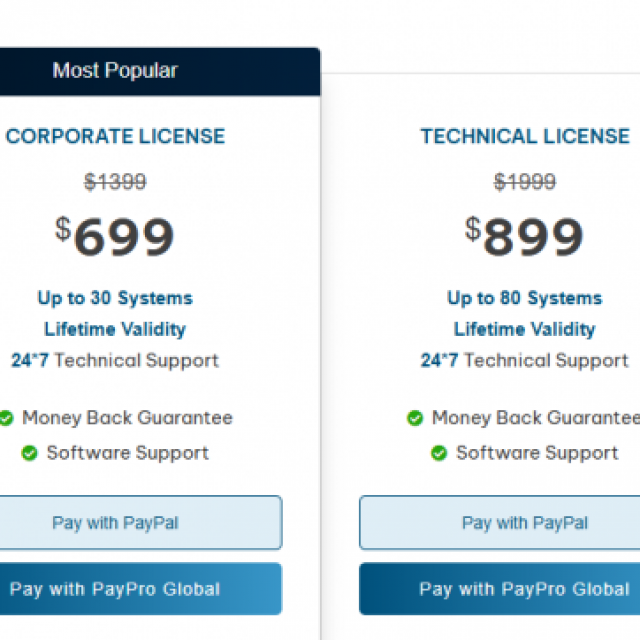640x640 pixels.
Task: Click the TECHNICAL LICENSE heading
Action: 525,136
